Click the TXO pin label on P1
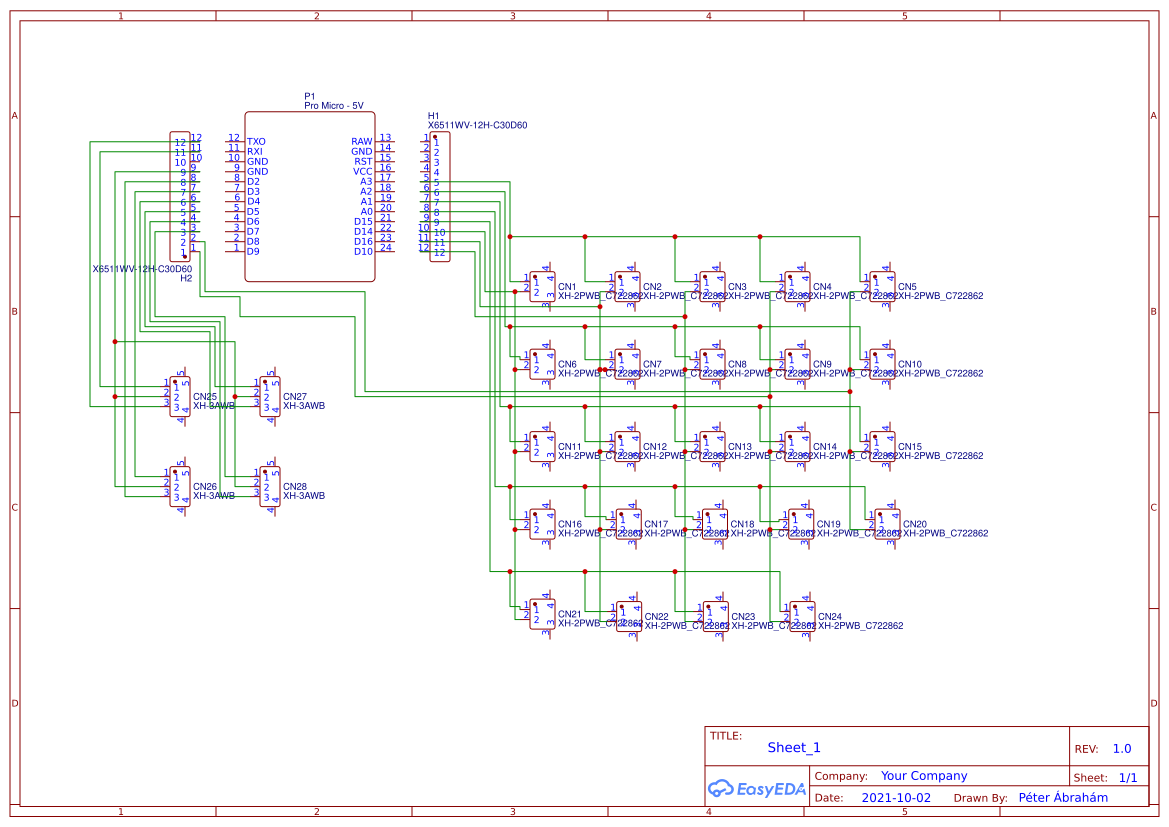The width and height of the screenshot is (1169, 827). tap(255, 141)
